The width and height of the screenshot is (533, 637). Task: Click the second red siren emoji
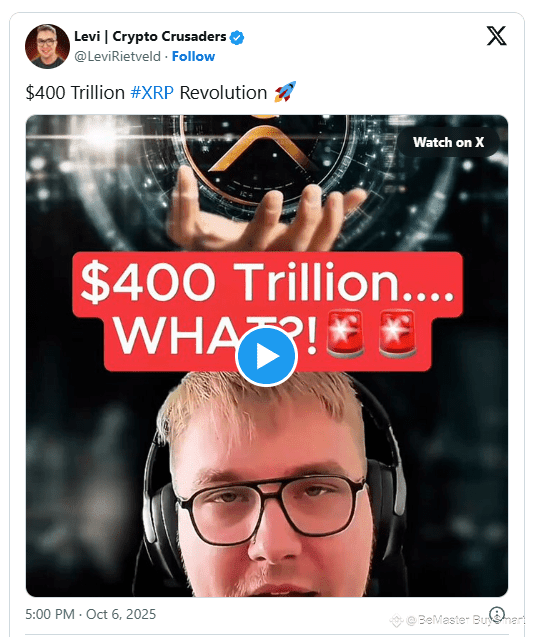(x=397, y=334)
